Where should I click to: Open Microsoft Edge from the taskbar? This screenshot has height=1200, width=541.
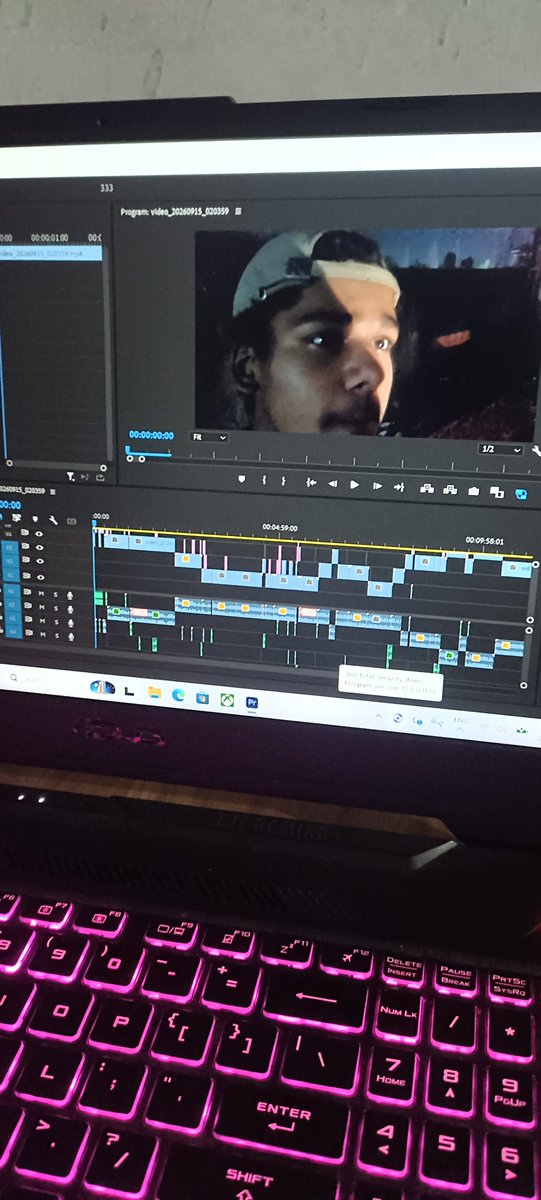tap(178, 694)
